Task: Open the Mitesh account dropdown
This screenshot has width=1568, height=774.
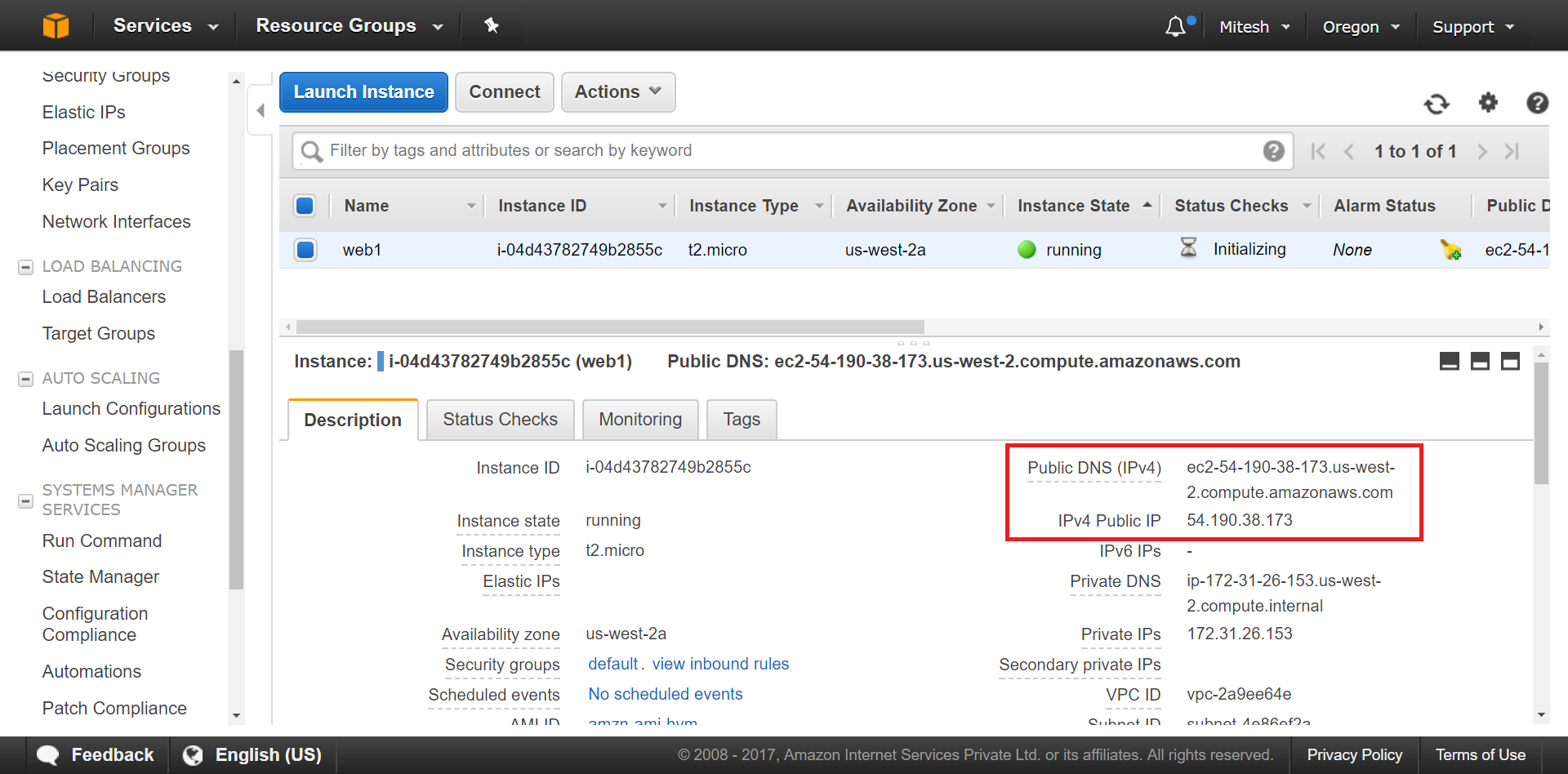Action: 1254,27
